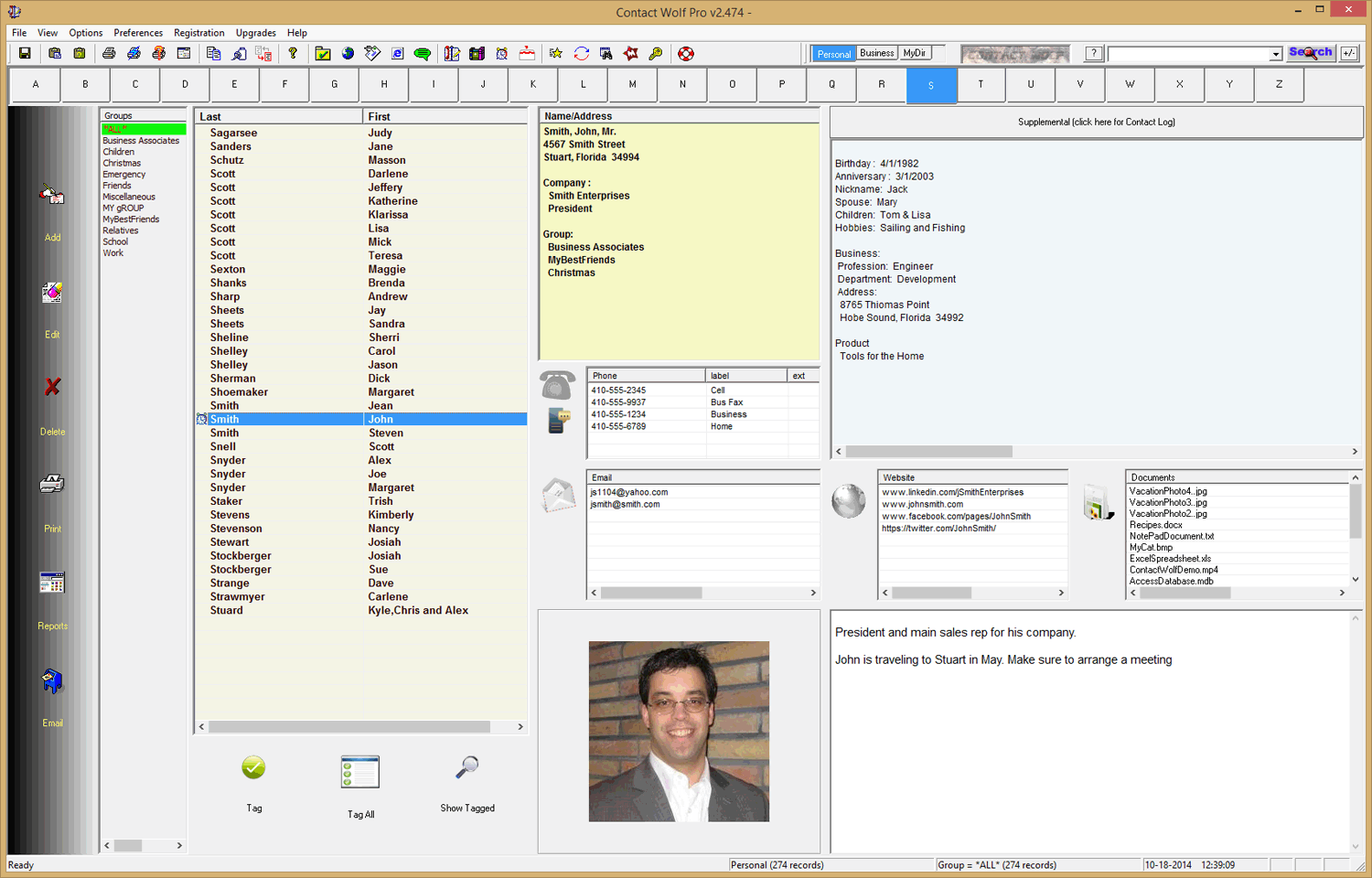This screenshot has width=1372, height=878.
Task: Click the copy documents toolbar icon
Action: point(213,54)
